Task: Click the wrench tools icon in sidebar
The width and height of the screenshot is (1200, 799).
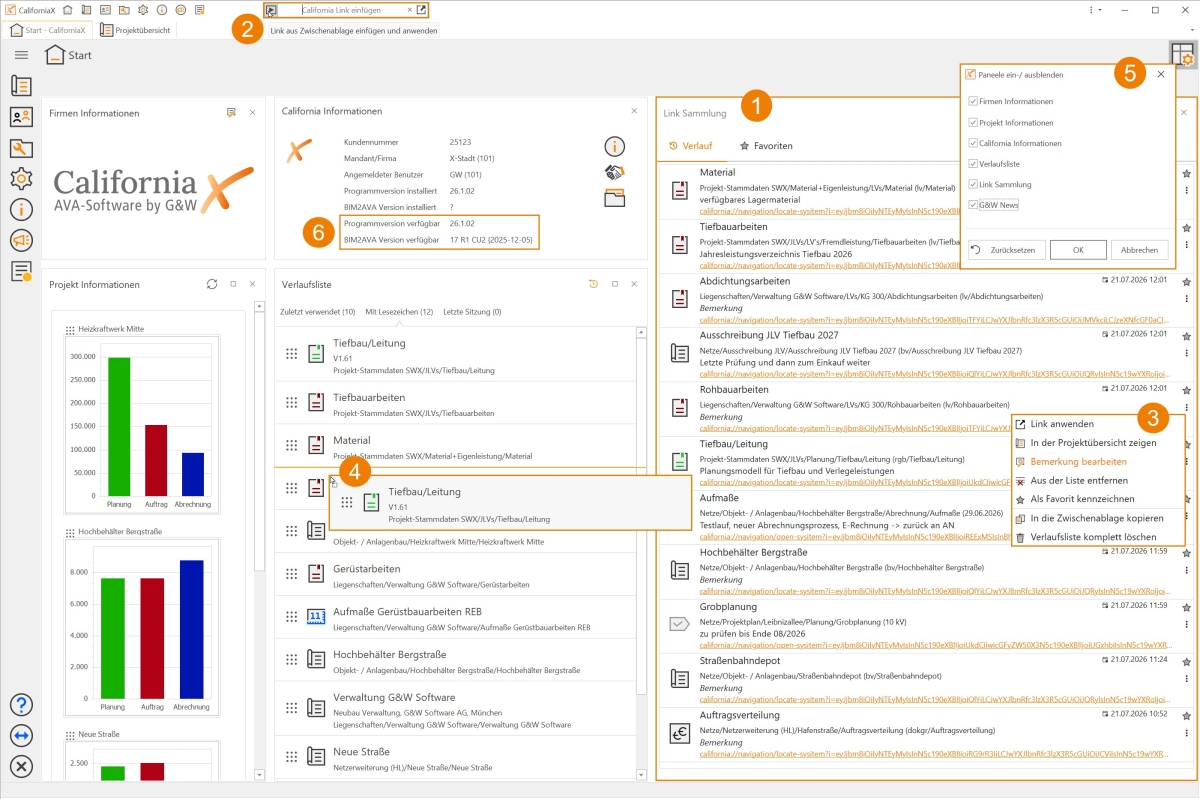Action: pos(21,148)
